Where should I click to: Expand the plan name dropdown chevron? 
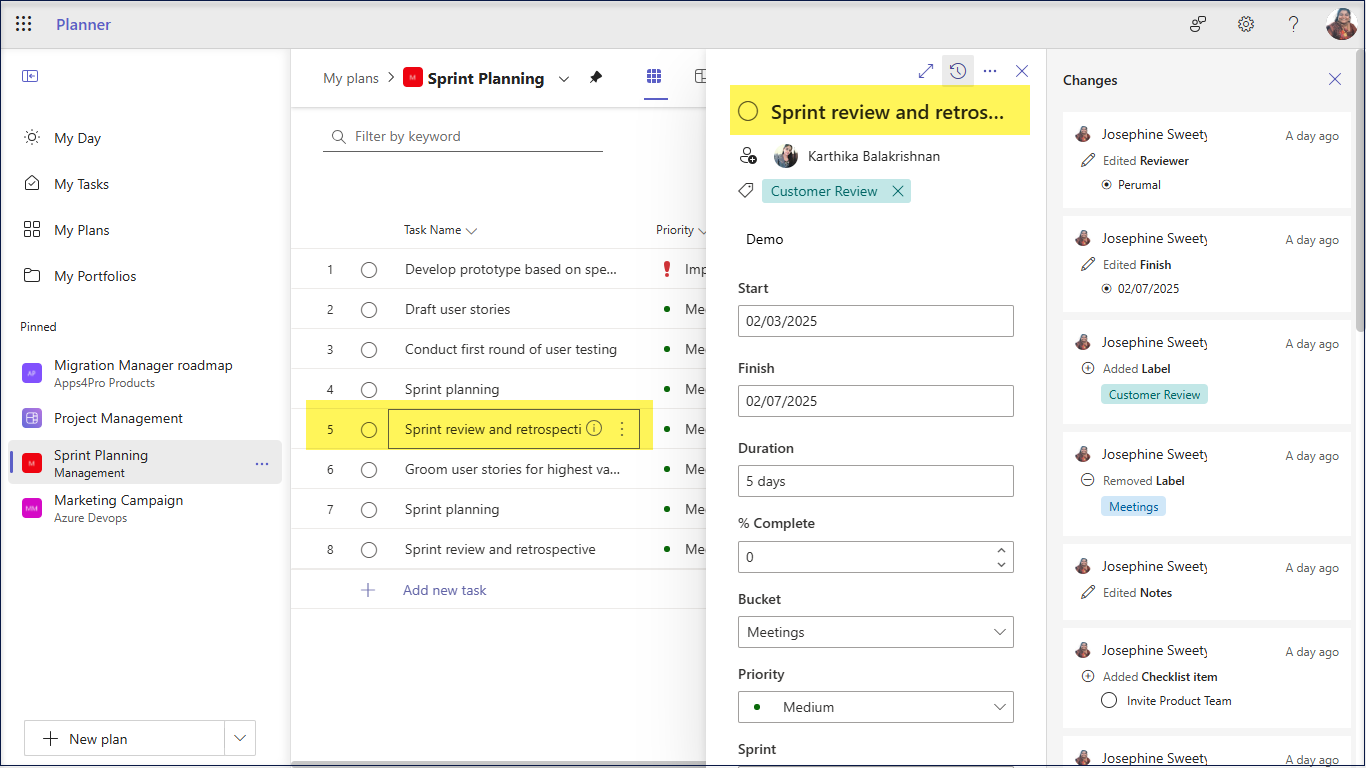tap(564, 79)
